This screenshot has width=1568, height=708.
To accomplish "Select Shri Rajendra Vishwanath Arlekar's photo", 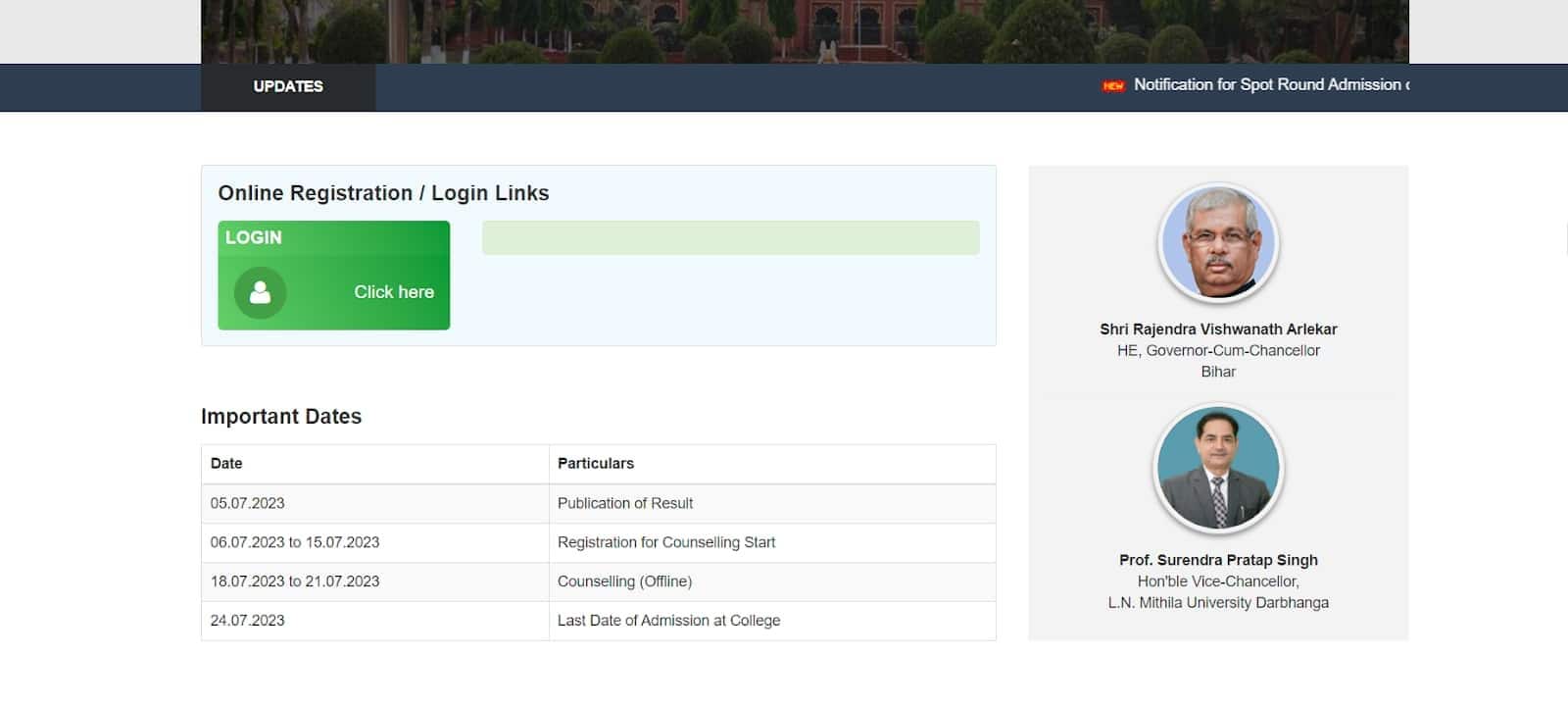I will point(1218,242).
